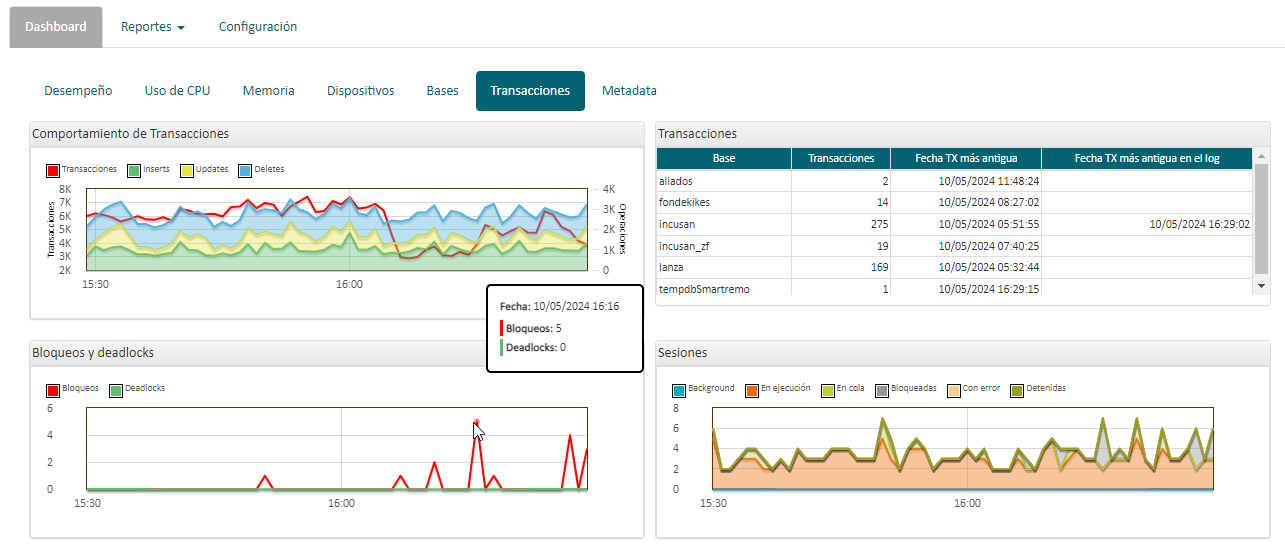The image size is (1285, 553).
Task: Click the table scrollbar down arrow
Action: (1261, 286)
